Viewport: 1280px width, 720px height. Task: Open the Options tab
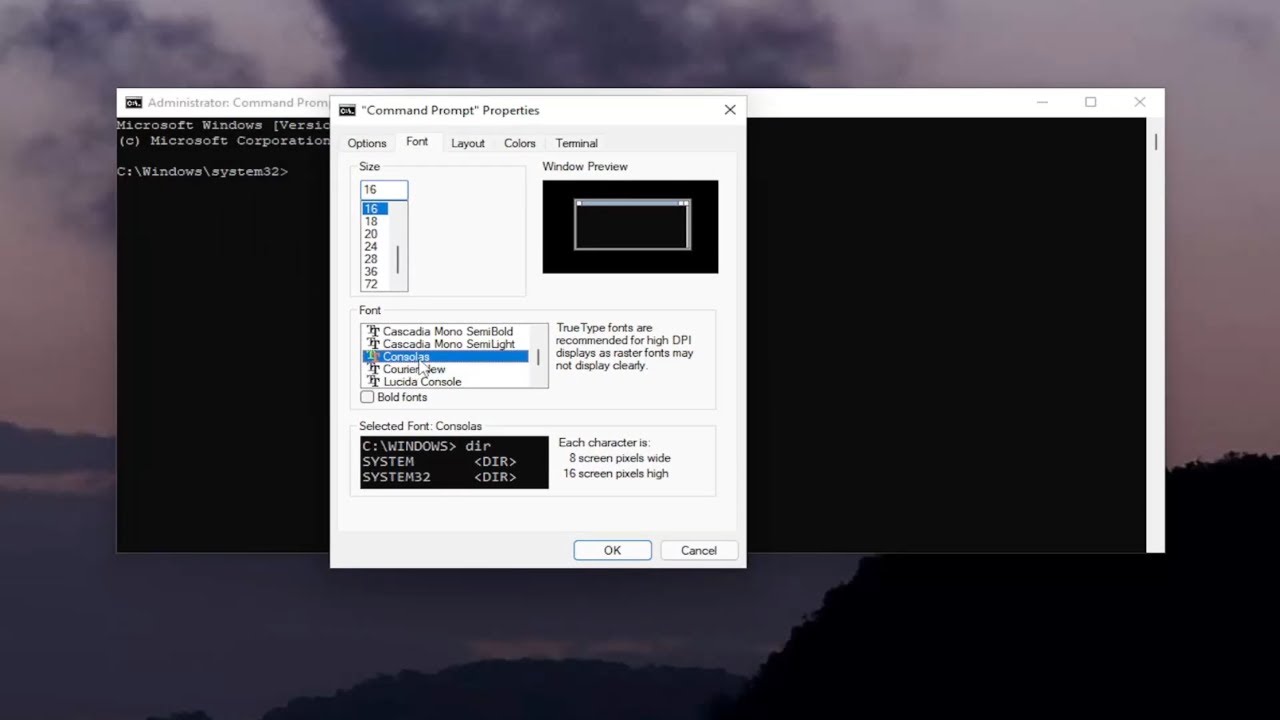coord(367,143)
